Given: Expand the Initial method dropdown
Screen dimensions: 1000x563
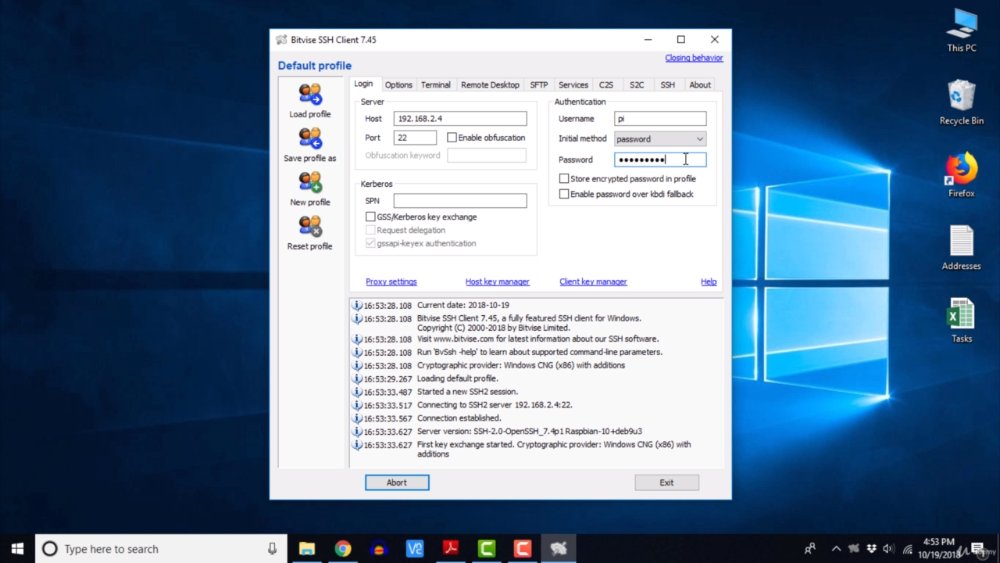Looking at the screenshot, I should click(660, 139).
